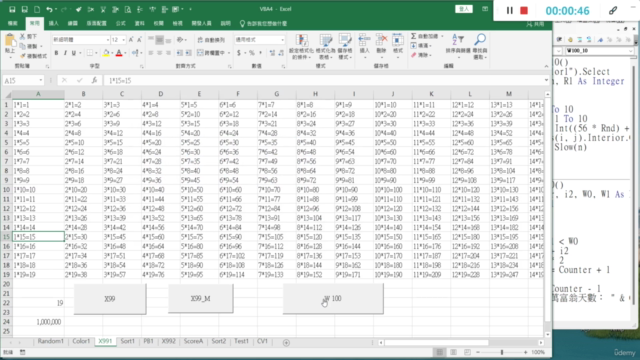640x360 pixels.
Task: Click column D header
Action: [160, 94]
